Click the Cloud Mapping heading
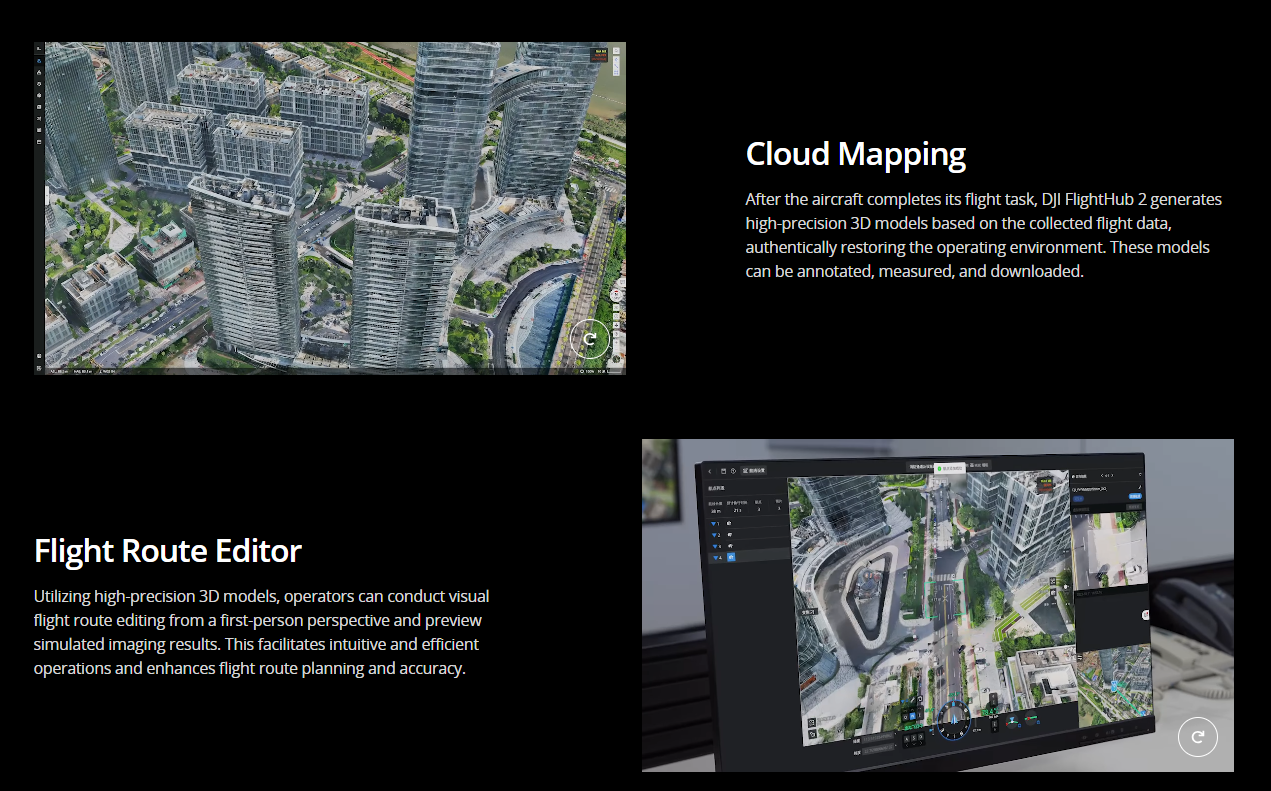Viewport: 1271px width, 791px height. point(856,154)
